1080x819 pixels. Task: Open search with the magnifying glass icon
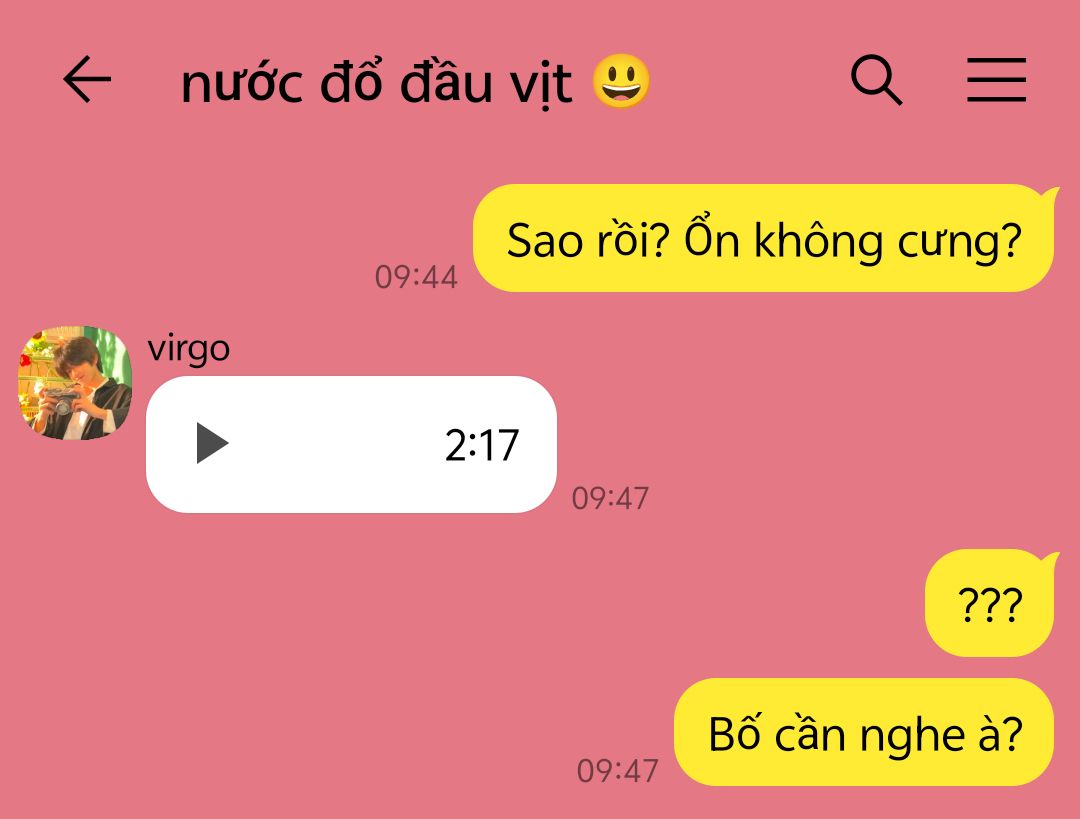(876, 80)
